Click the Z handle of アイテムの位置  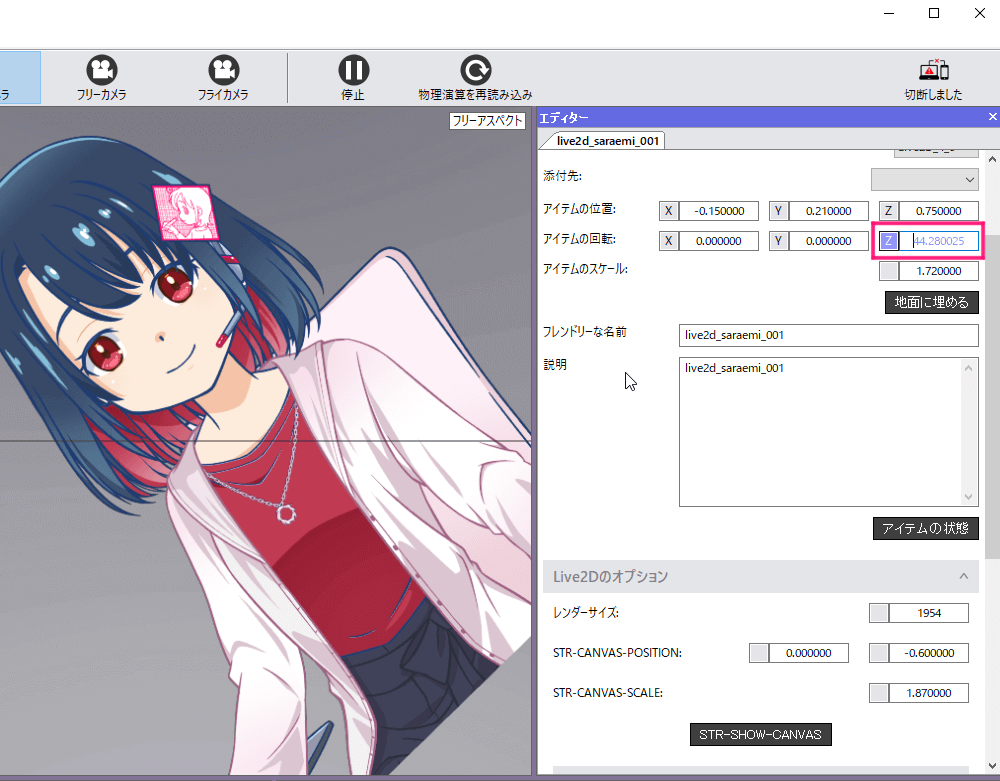pyautogui.click(x=888, y=211)
